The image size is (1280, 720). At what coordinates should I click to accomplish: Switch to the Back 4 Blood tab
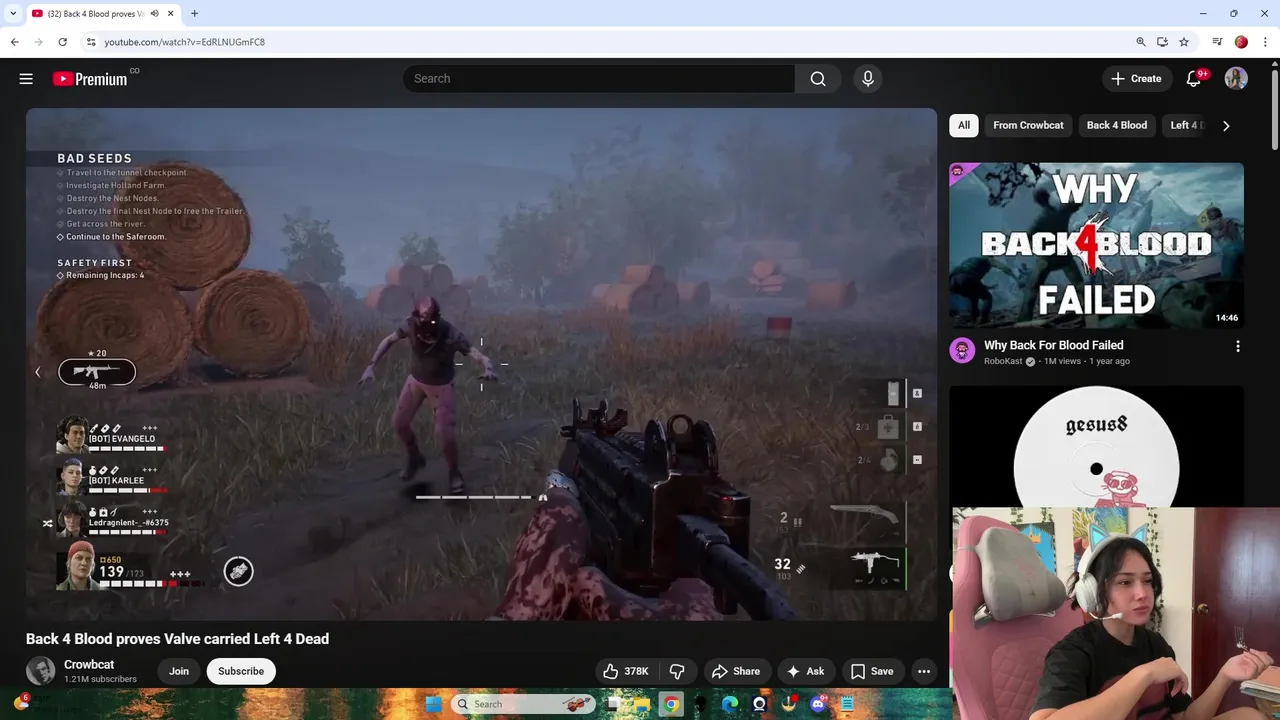coord(94,14)
